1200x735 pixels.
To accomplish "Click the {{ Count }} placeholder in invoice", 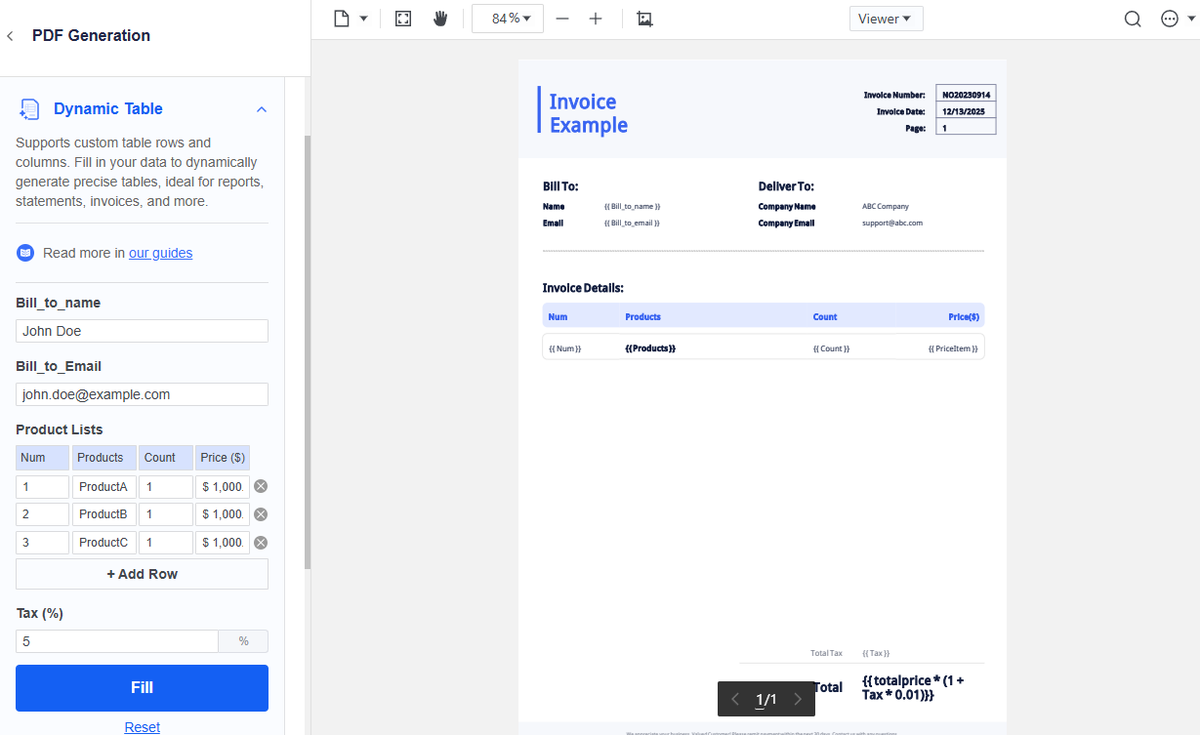I will [x=832, y=348].
